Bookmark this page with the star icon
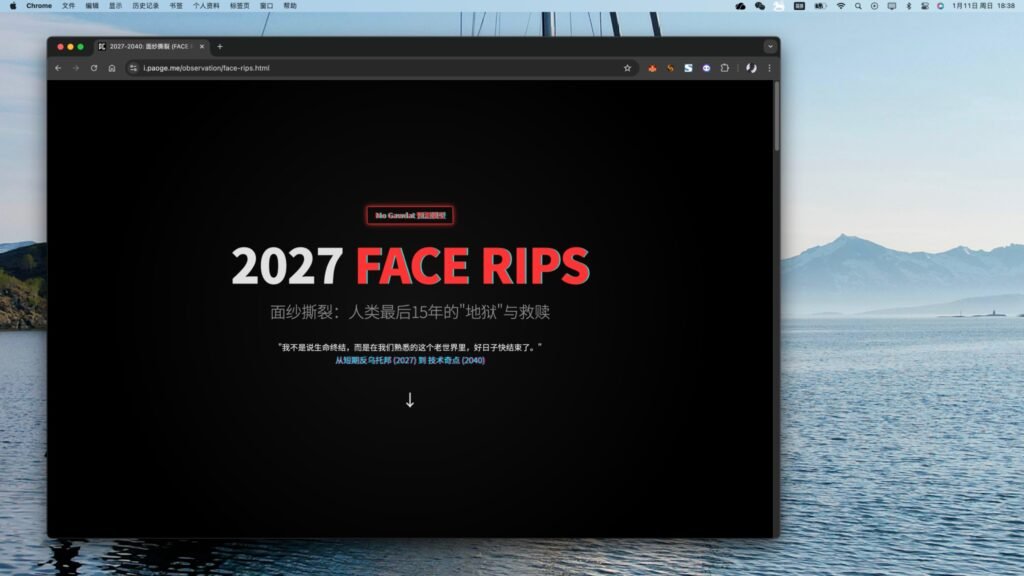This screenshot has height=576, width=1024. point(627,68)
